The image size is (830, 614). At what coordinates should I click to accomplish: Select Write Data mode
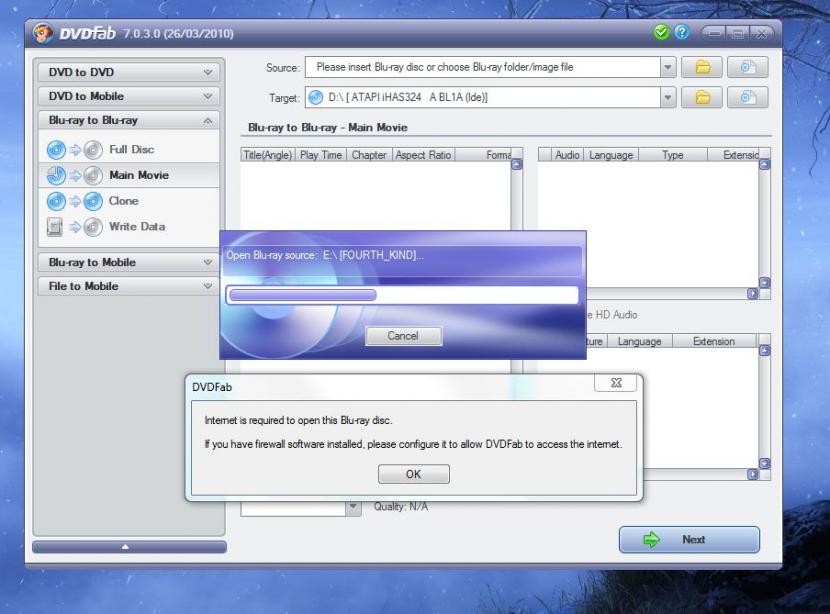click(x=129, y=227)
